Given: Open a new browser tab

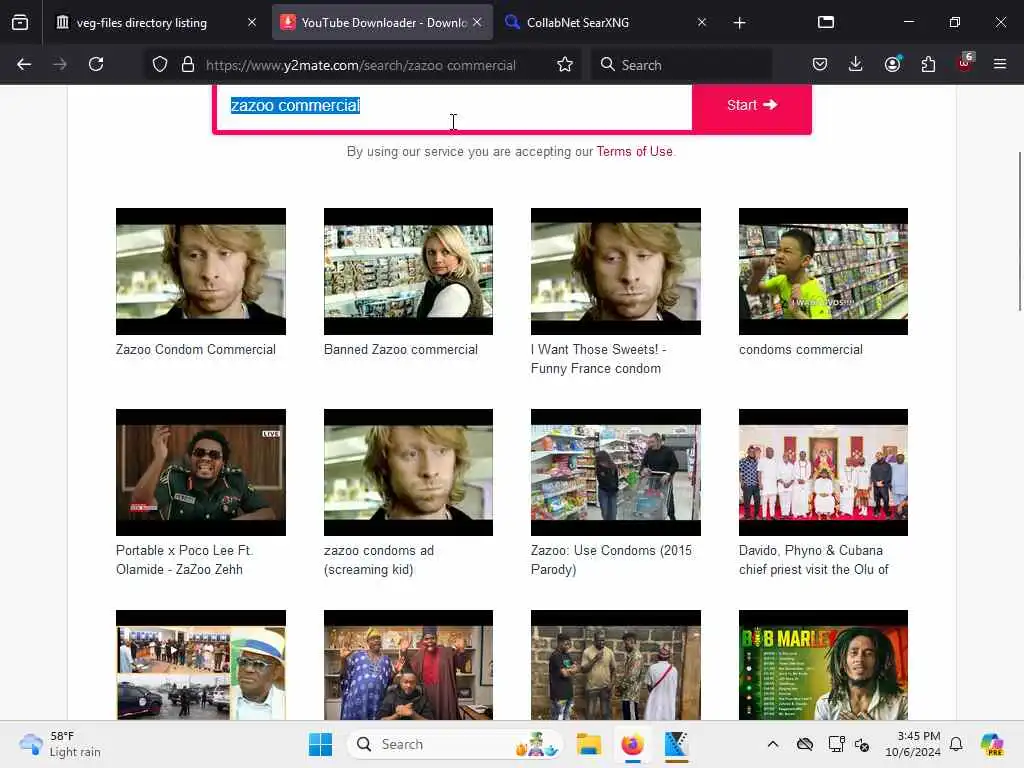Looking at the screenshot, I should [739, 23].
